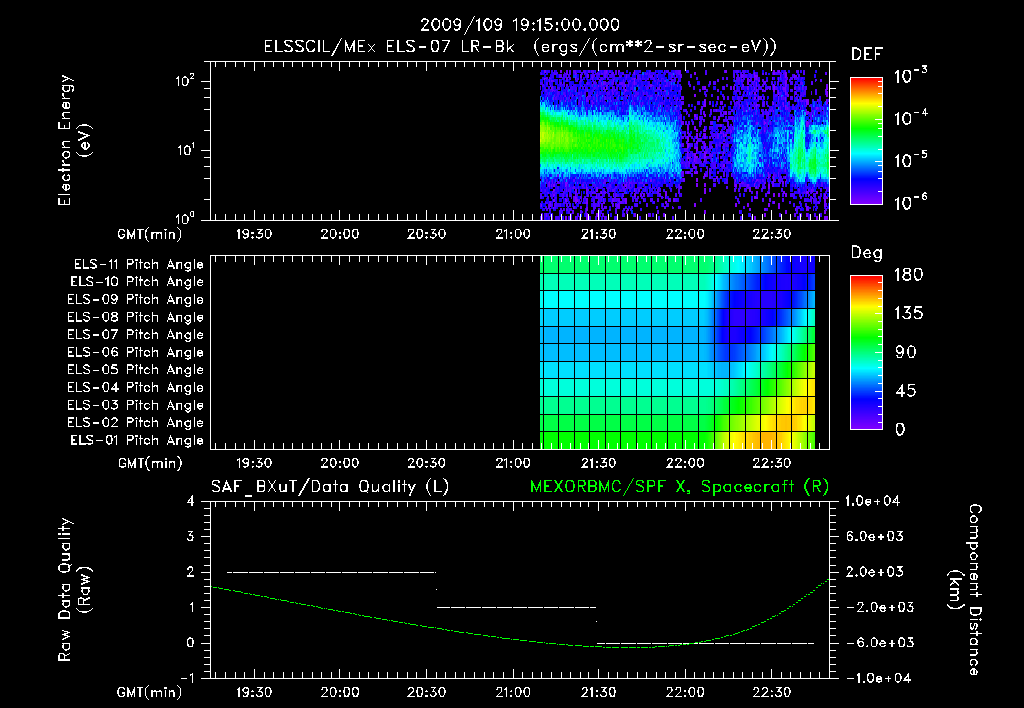Select the ELS-11 Pitch Angle row label
1024x708 pixels.
(138, 265)
